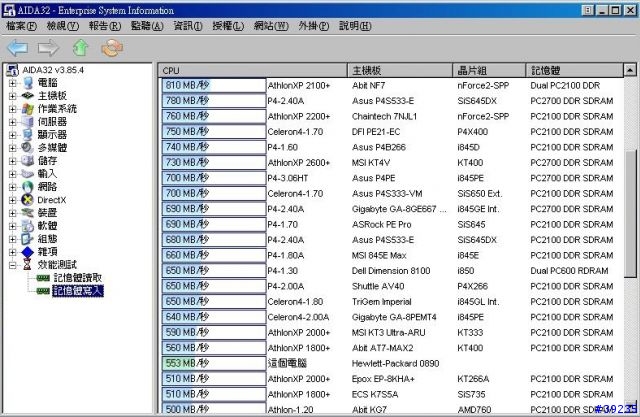Click the 多媒體 multimedia icon
The image size is (640, 417).
click(28, 148)
